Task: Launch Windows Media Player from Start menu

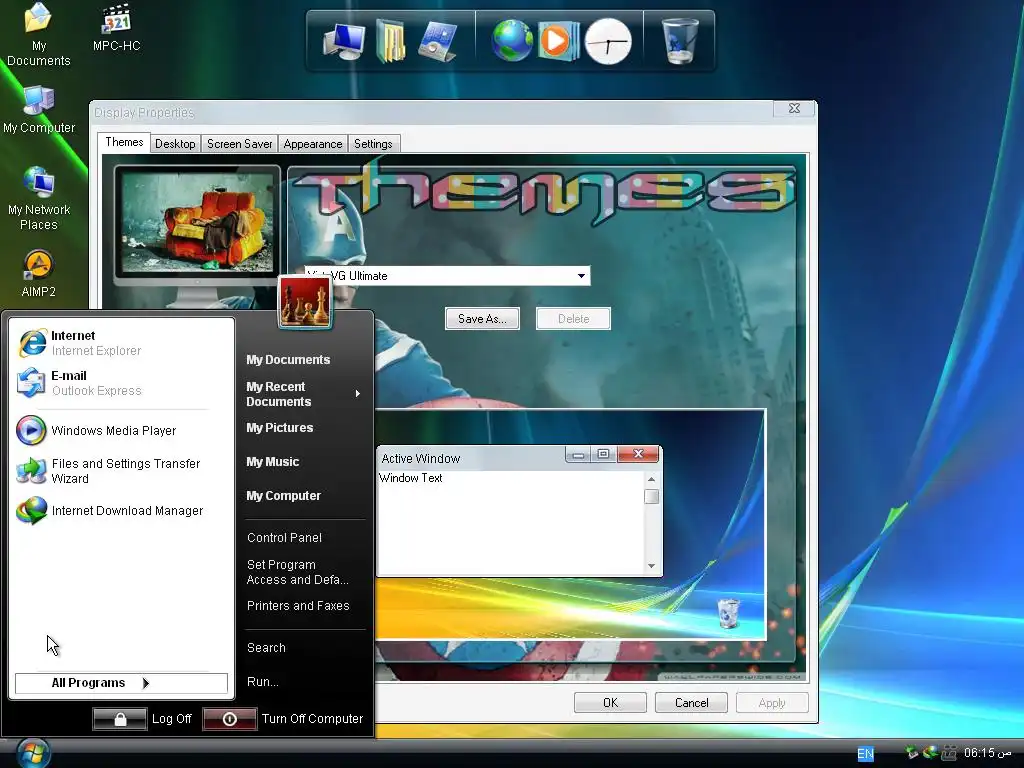Action: coord(122,430)
